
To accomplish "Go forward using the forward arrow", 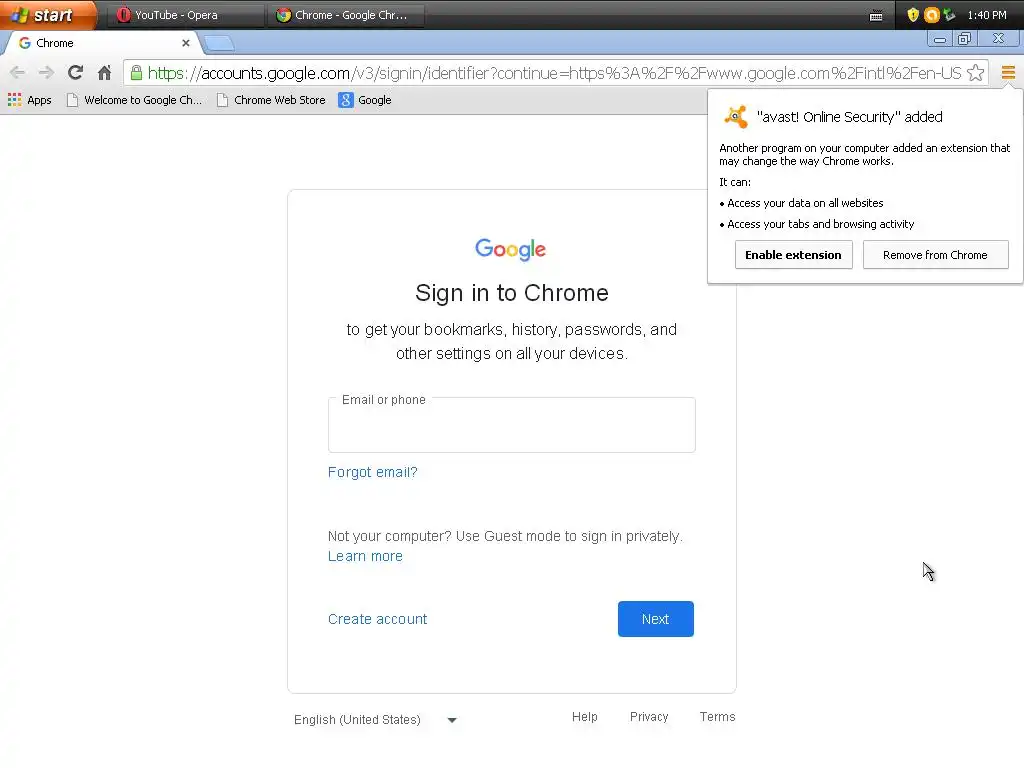I will point(46,72).
